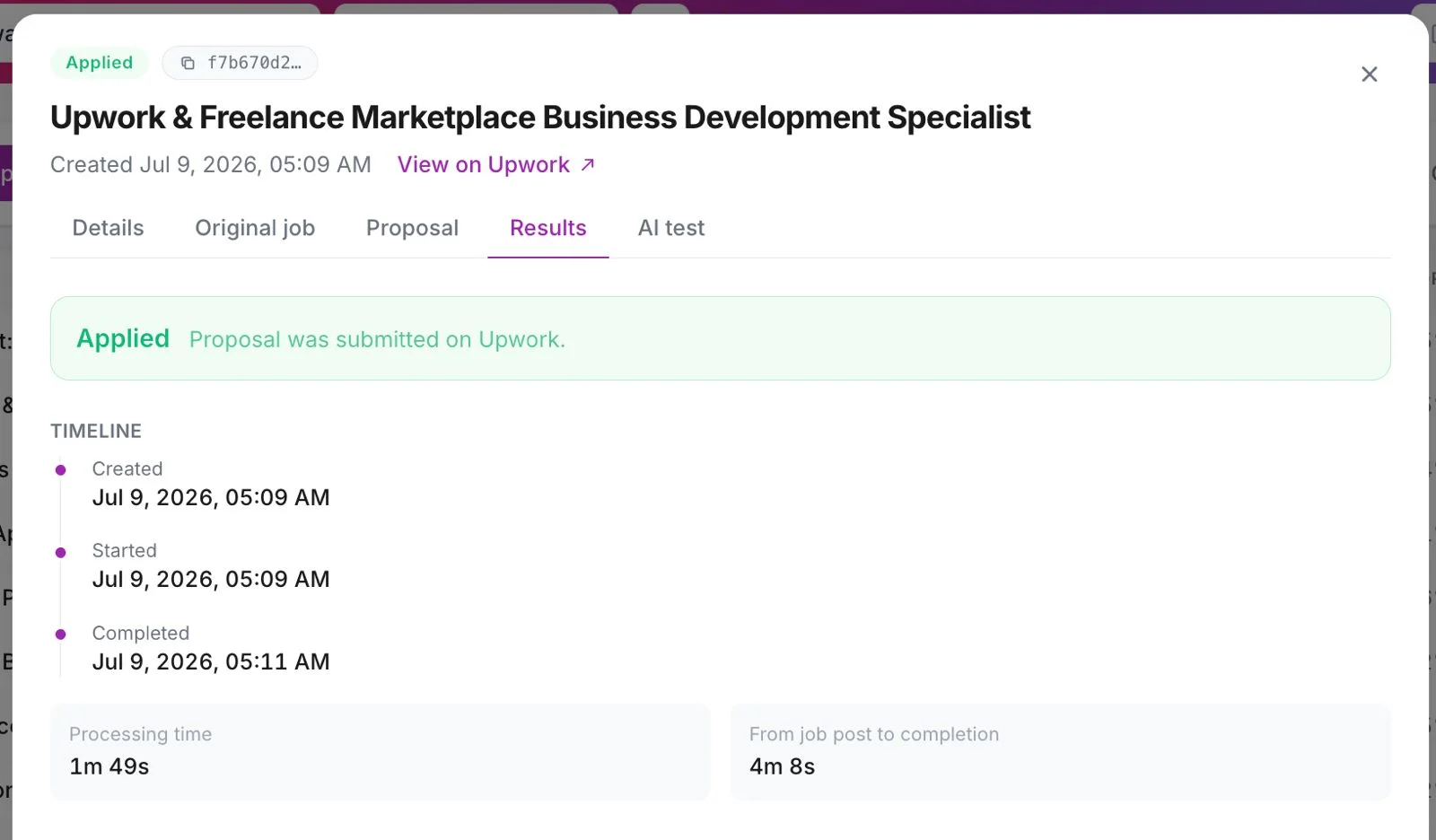Select the Results tab
1436x840 pixels.
[548, 228]
